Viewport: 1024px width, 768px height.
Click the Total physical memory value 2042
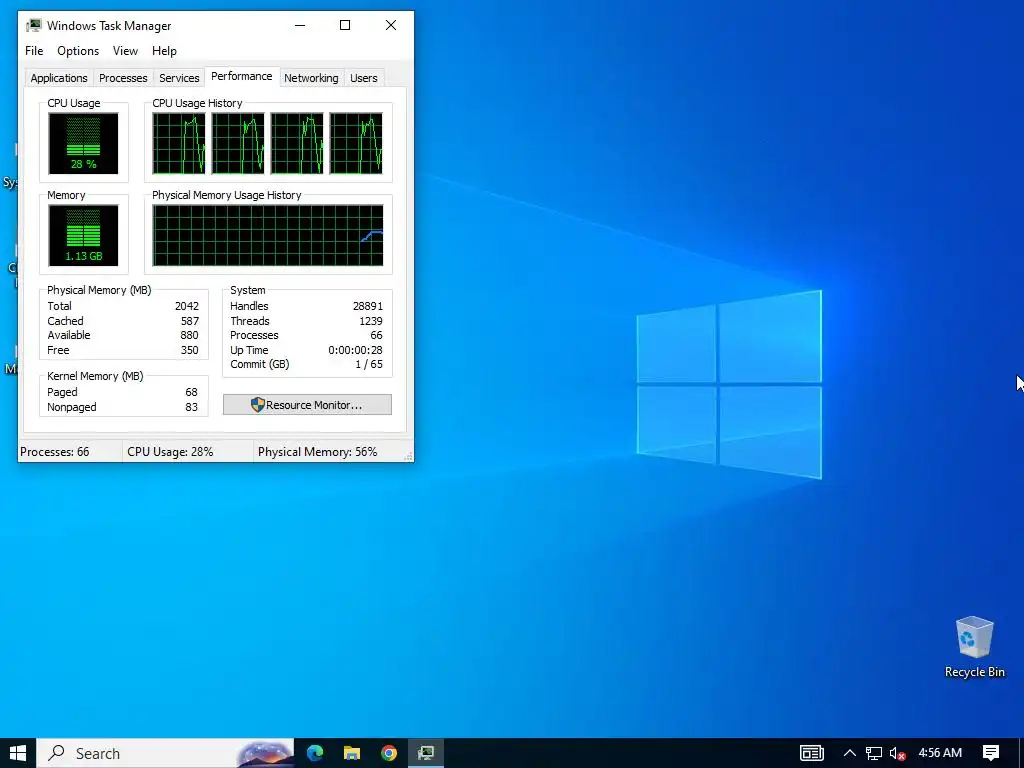pyautogui.click(x=187, y=306)
